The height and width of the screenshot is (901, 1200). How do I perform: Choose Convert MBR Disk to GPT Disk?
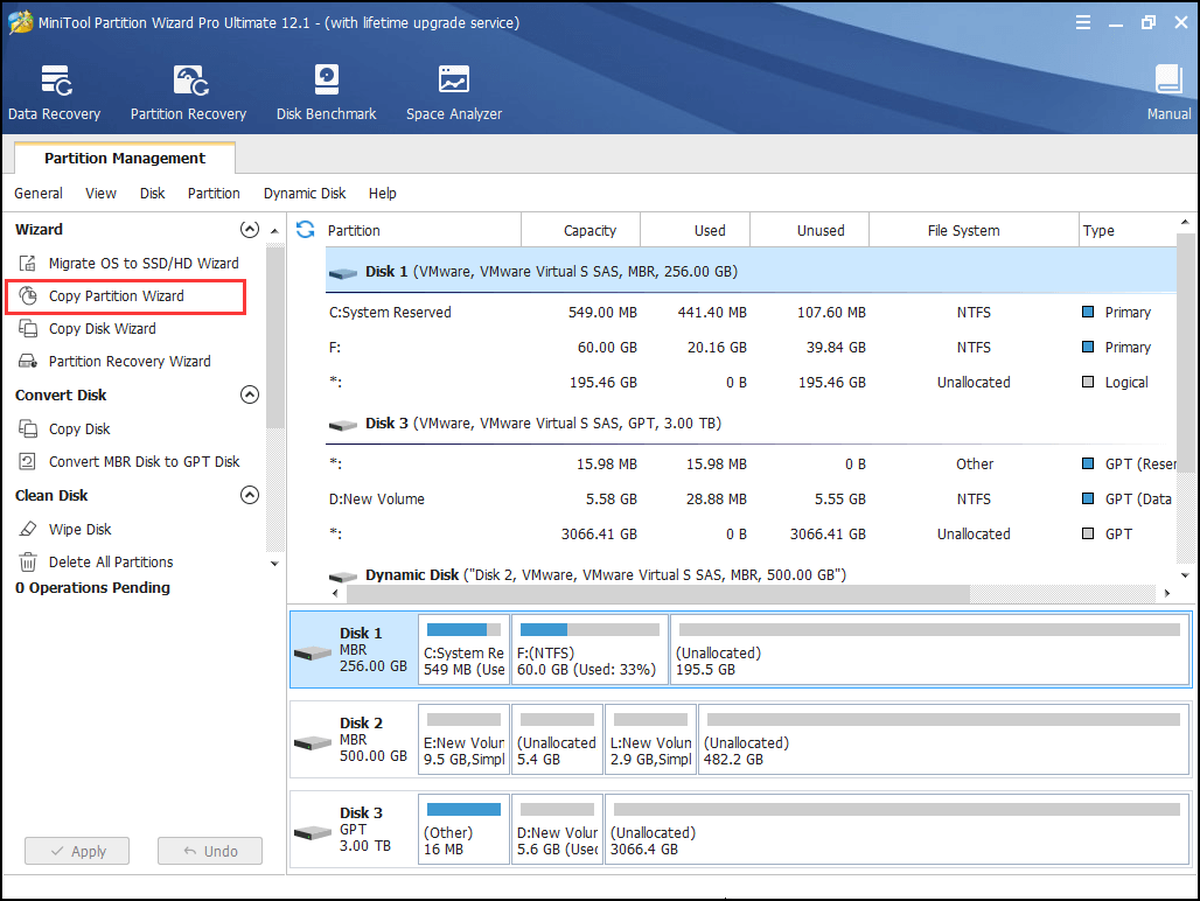click(144, 462)
